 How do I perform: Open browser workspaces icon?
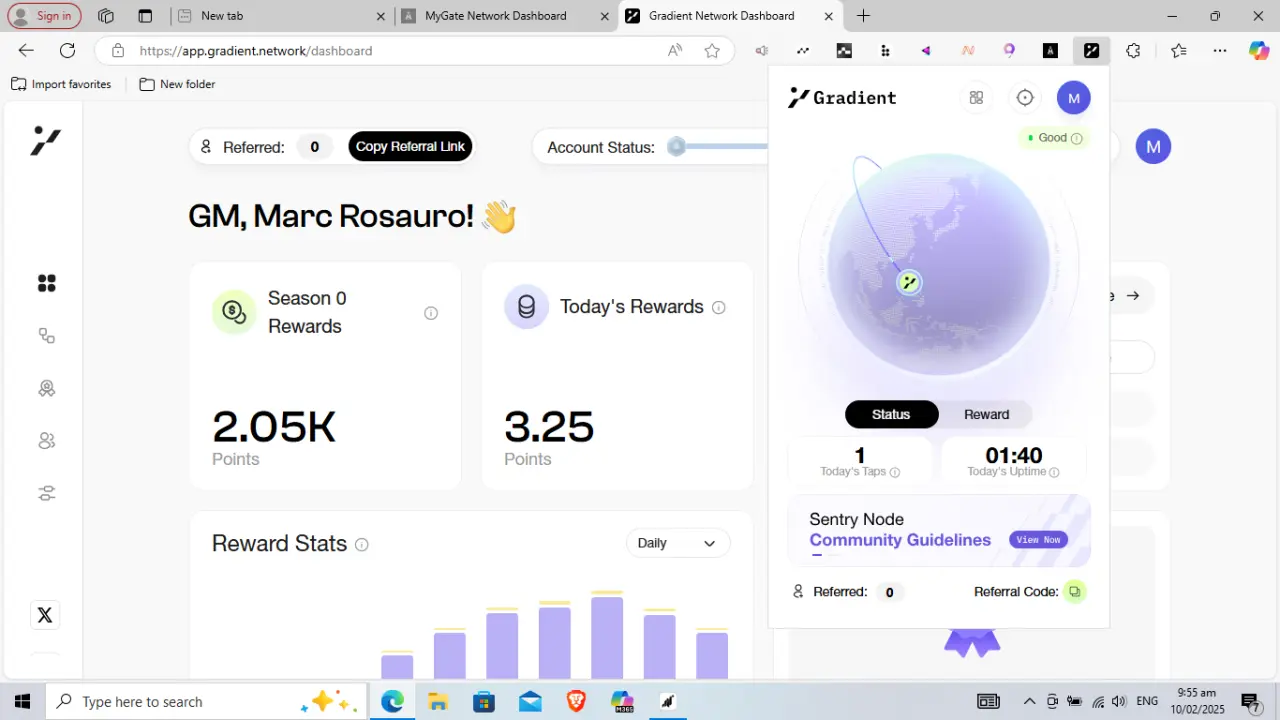click(106, 16)
